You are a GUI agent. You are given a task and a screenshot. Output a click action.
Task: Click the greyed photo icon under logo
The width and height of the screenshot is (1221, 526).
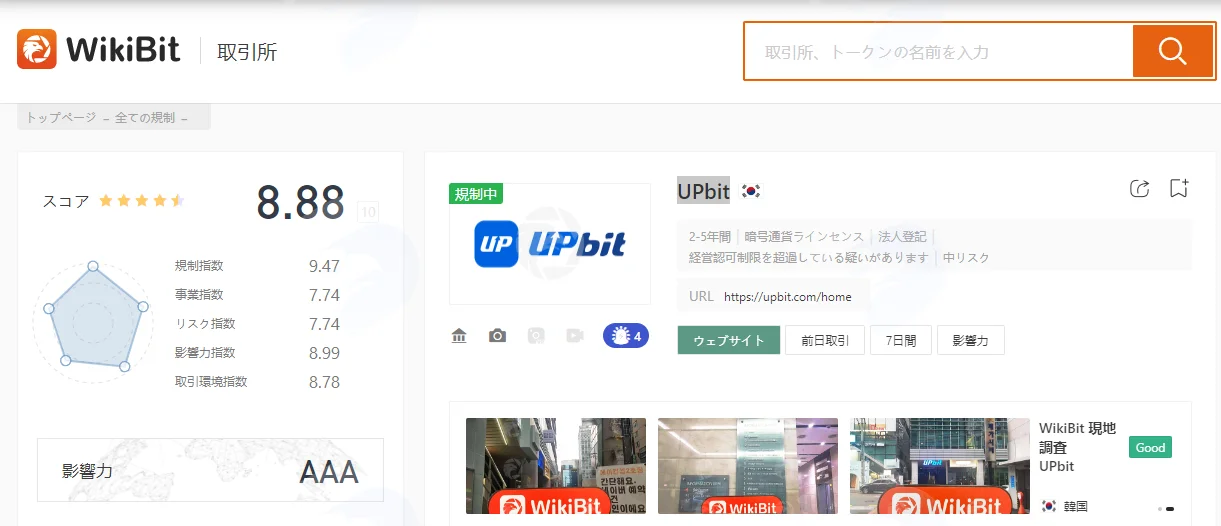[x=536, y=336]
